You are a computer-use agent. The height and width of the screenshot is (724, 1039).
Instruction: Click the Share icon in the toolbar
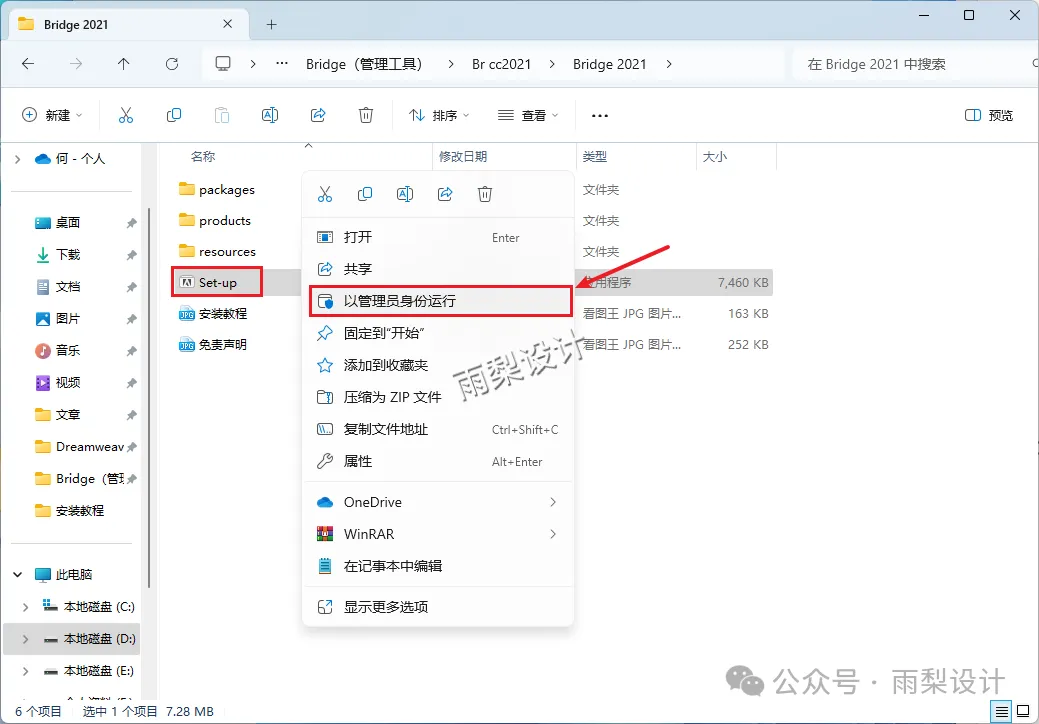(x=318, y=115)
